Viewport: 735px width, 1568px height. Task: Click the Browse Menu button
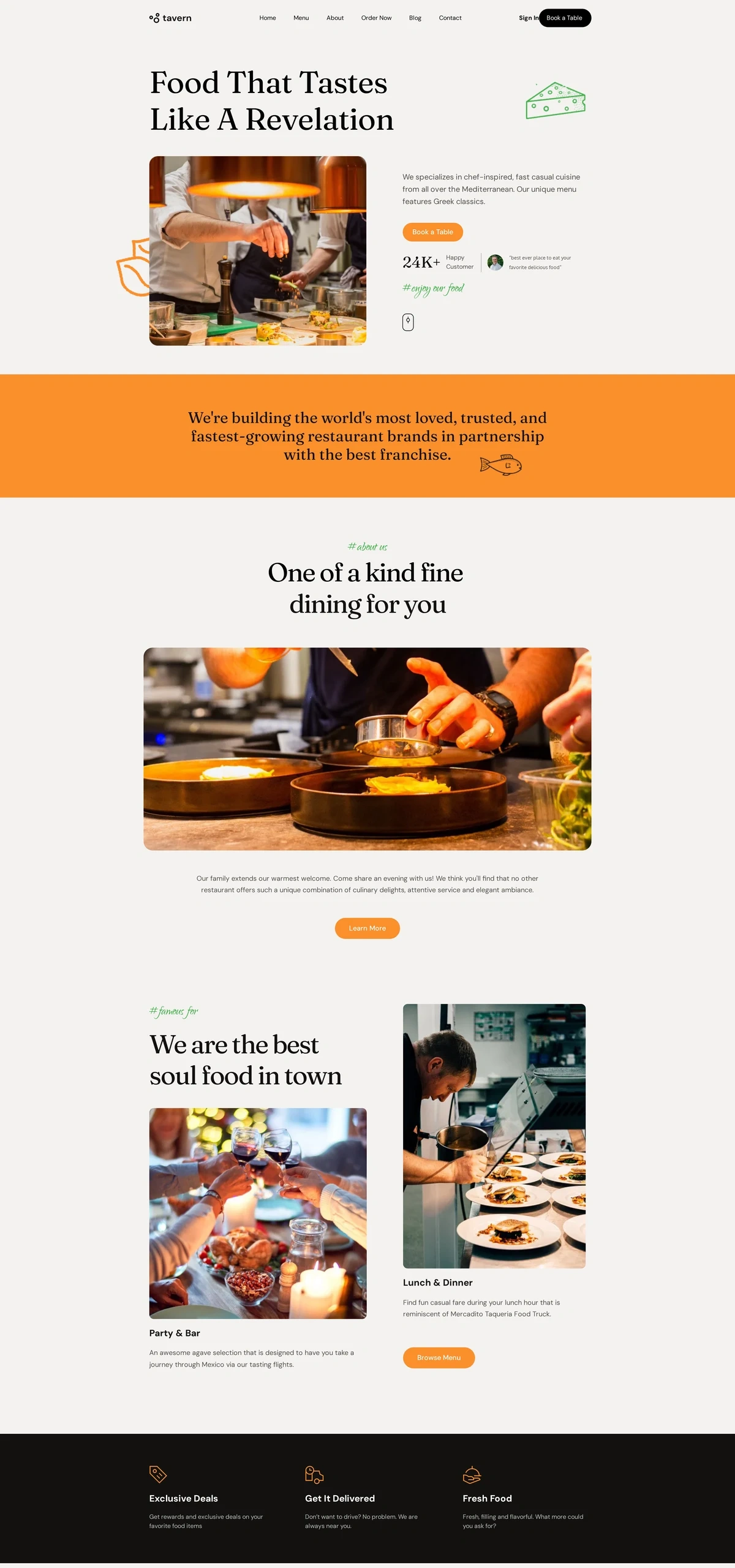coord(439,1357)
